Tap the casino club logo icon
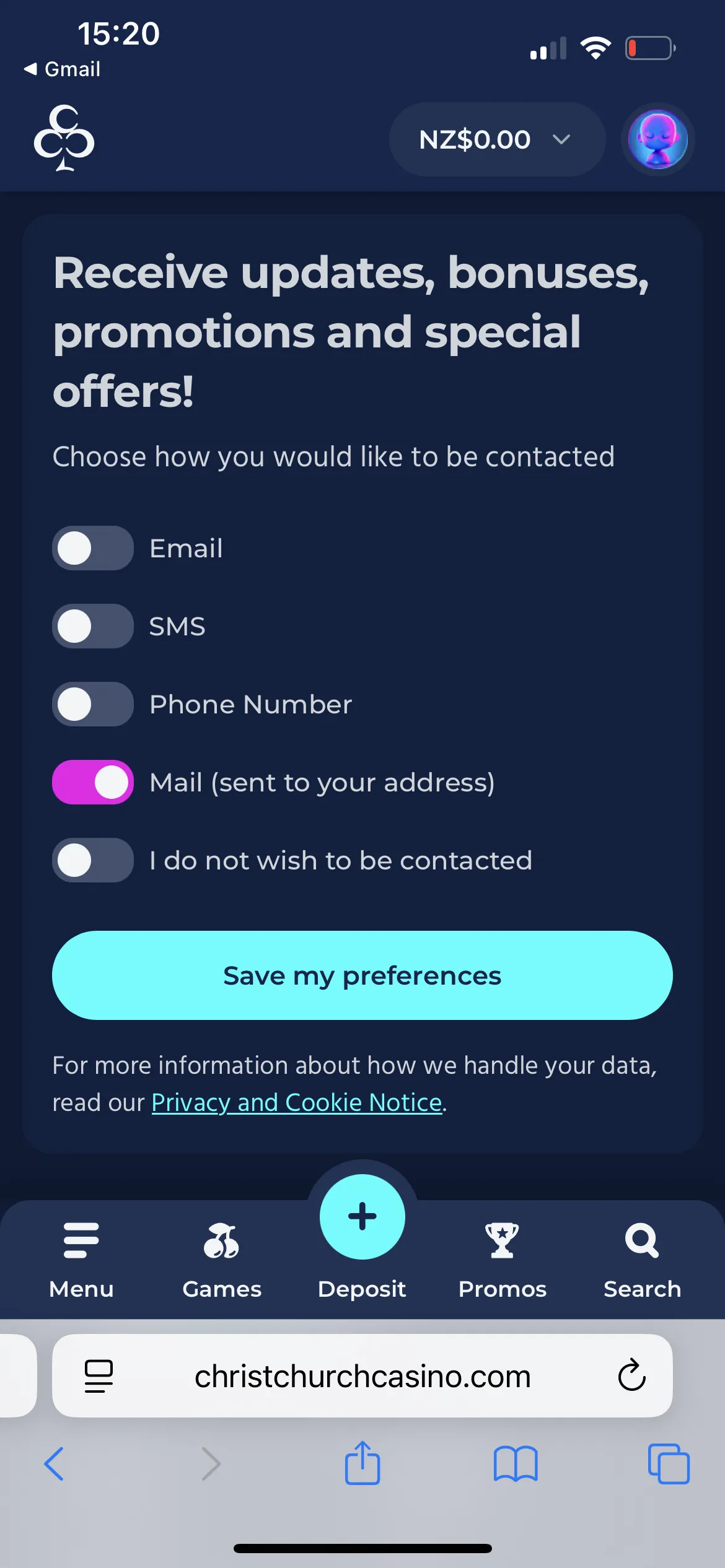 click(x=64, y=138)
